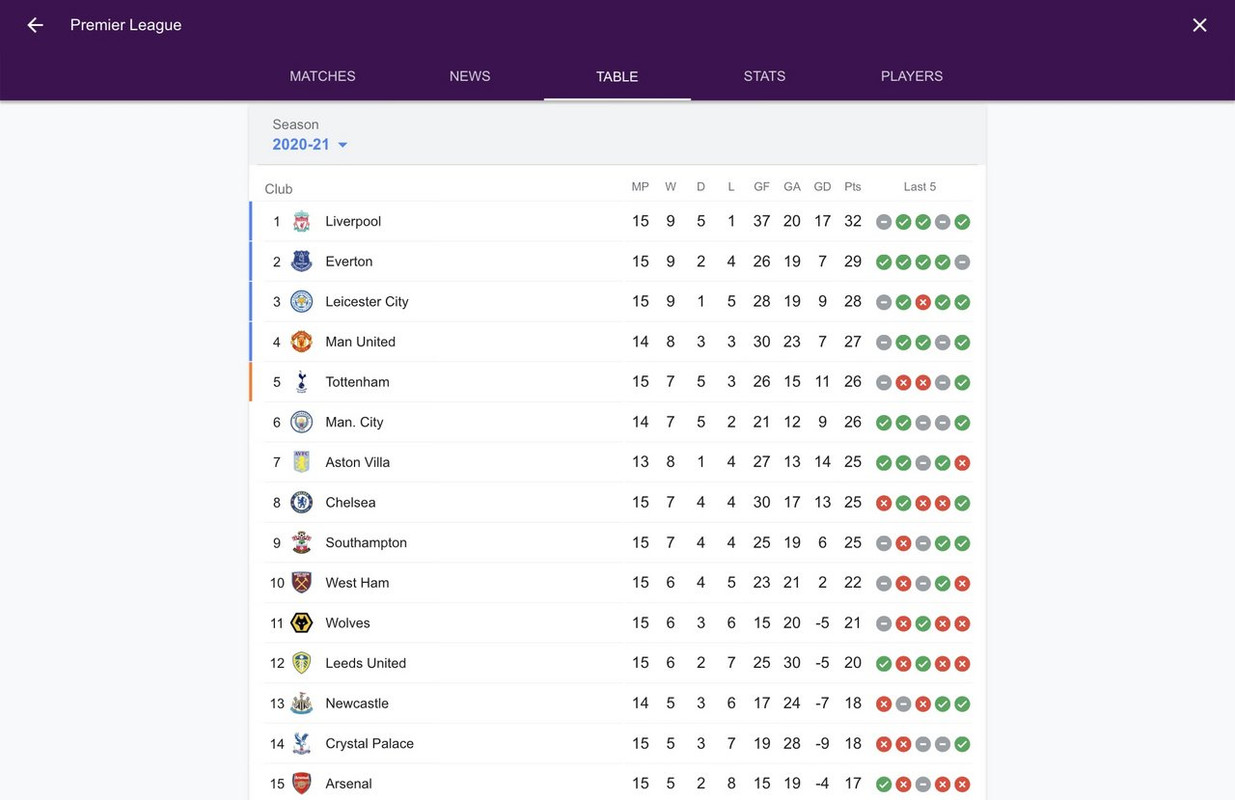Click the Wolves club crest
1235x800 pixels.
point(301,623)
